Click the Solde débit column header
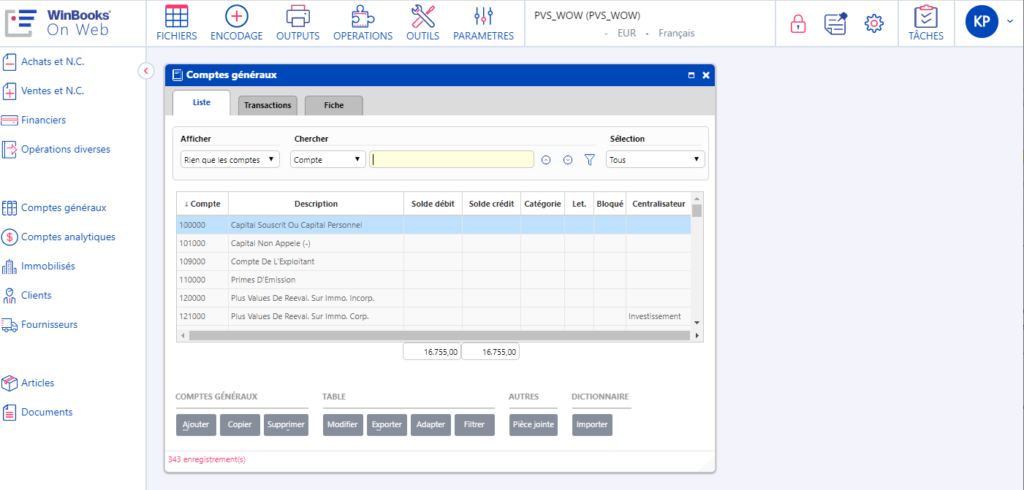The width and height of the screenshot is (1024, 490). point(433,204)
